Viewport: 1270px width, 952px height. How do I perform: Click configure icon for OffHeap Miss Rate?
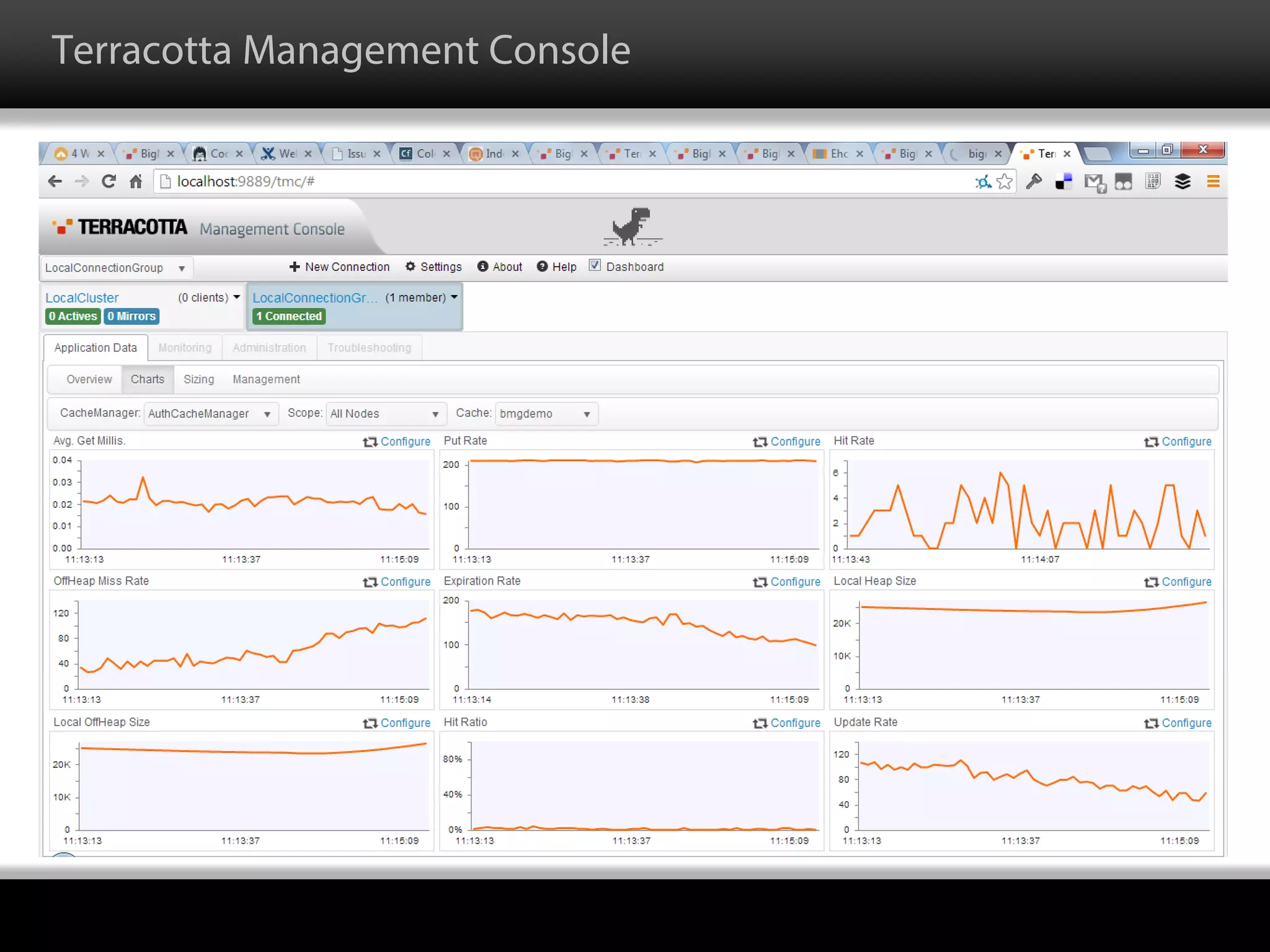[370, 582]
